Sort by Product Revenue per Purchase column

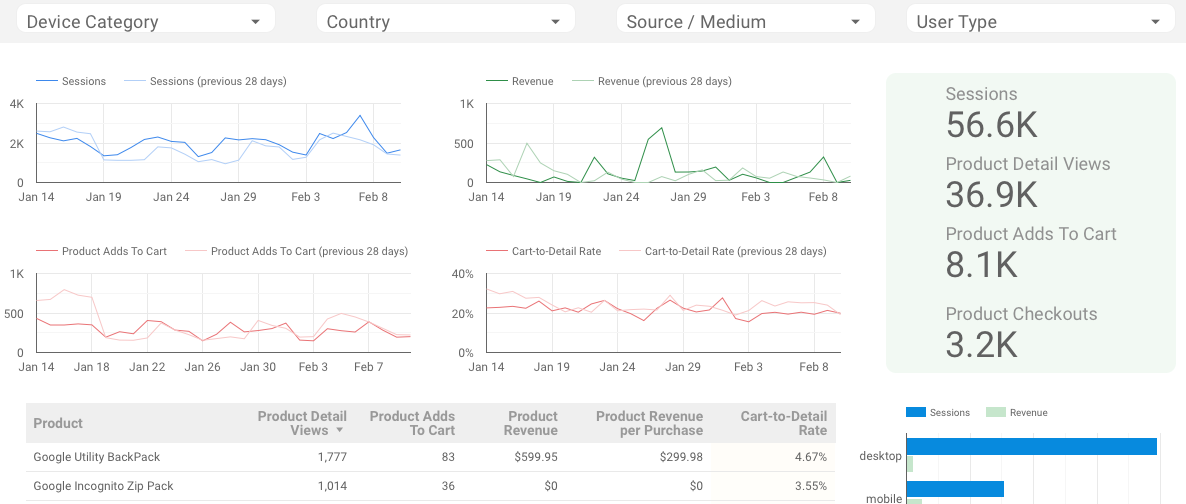(649, 423)
